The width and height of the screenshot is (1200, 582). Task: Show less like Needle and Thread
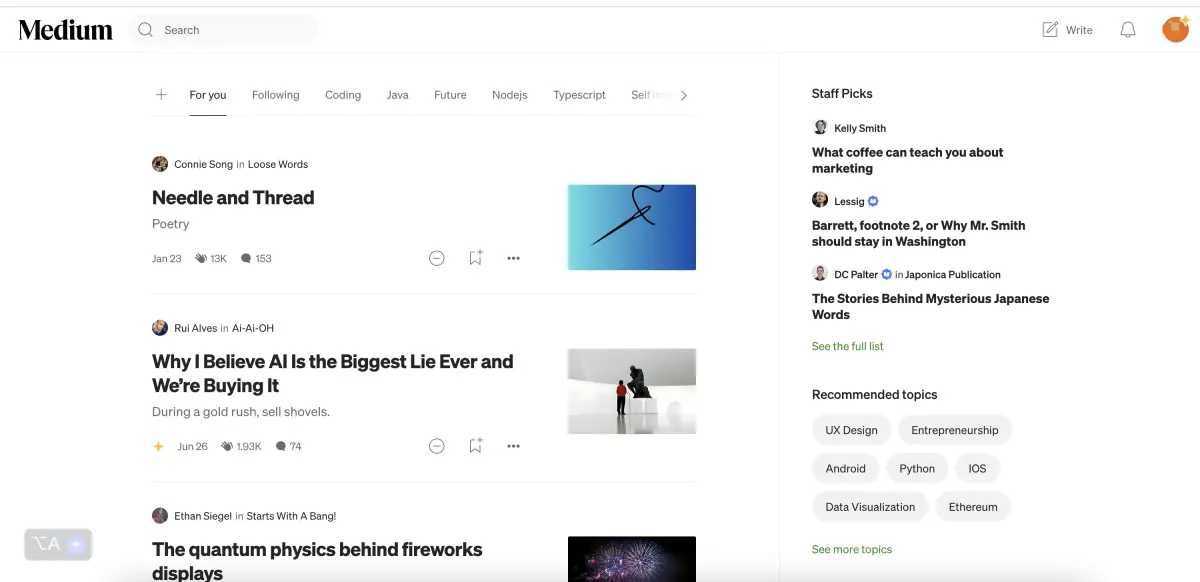coord(437,258)
